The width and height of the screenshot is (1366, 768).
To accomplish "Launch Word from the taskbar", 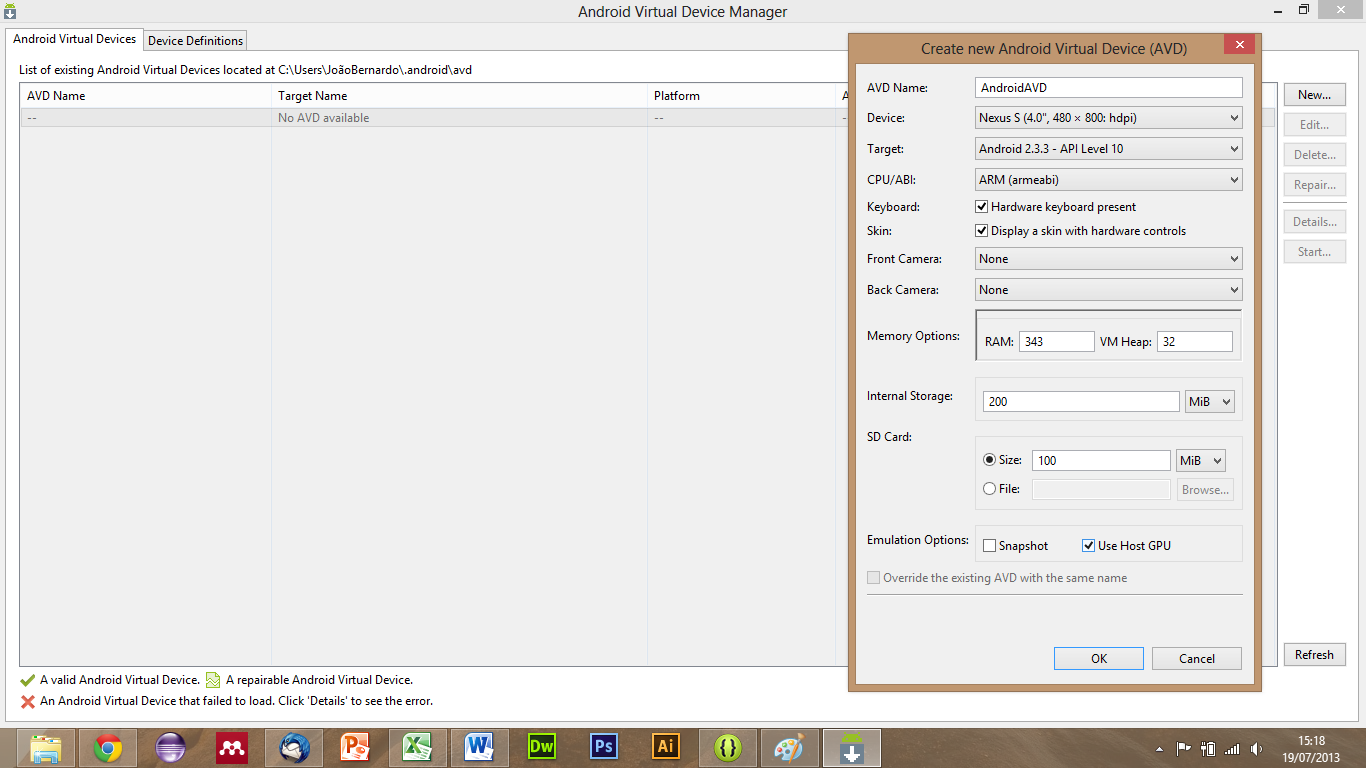I will tap(479, 747).
